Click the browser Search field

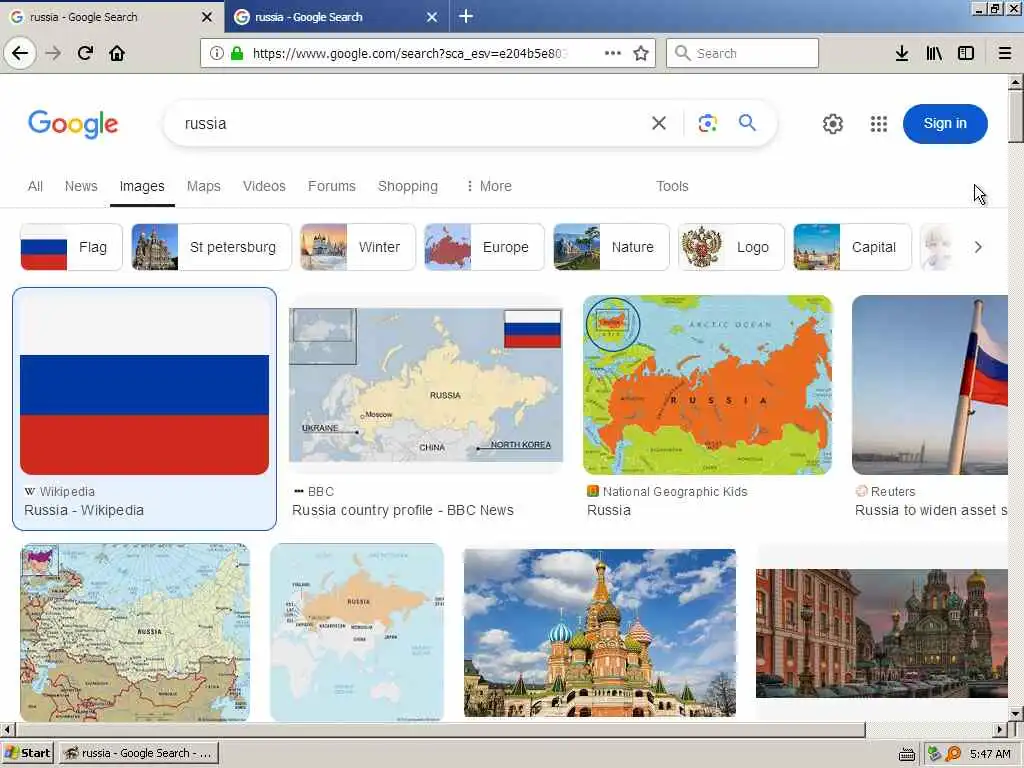(x=742, y=53)
